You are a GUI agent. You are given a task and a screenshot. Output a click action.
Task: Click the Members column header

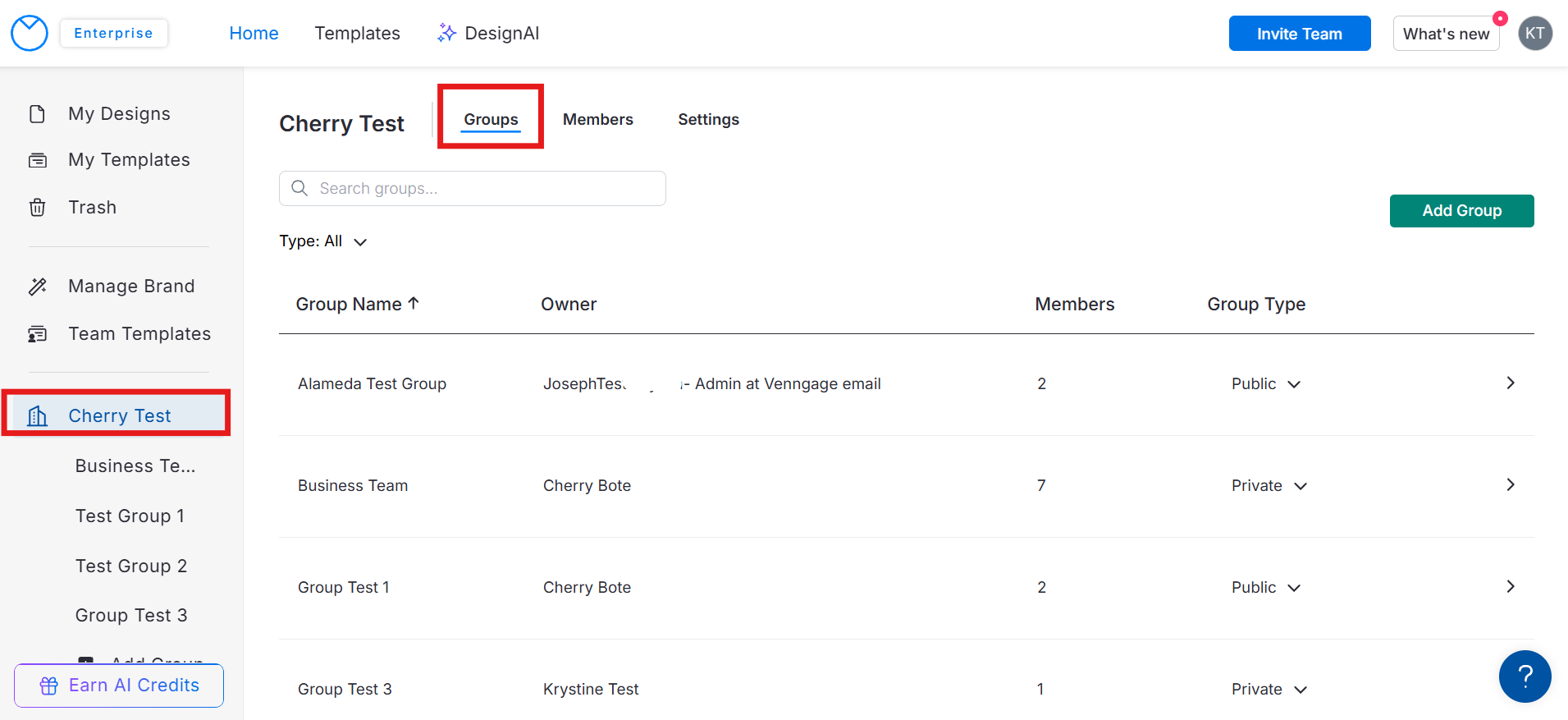[1074, 304]
